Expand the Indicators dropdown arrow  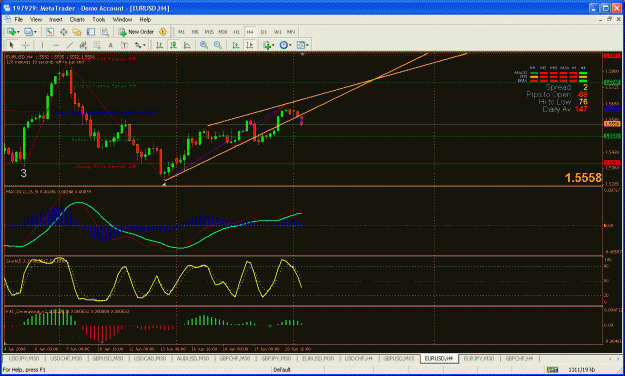[x=273, y=45]
